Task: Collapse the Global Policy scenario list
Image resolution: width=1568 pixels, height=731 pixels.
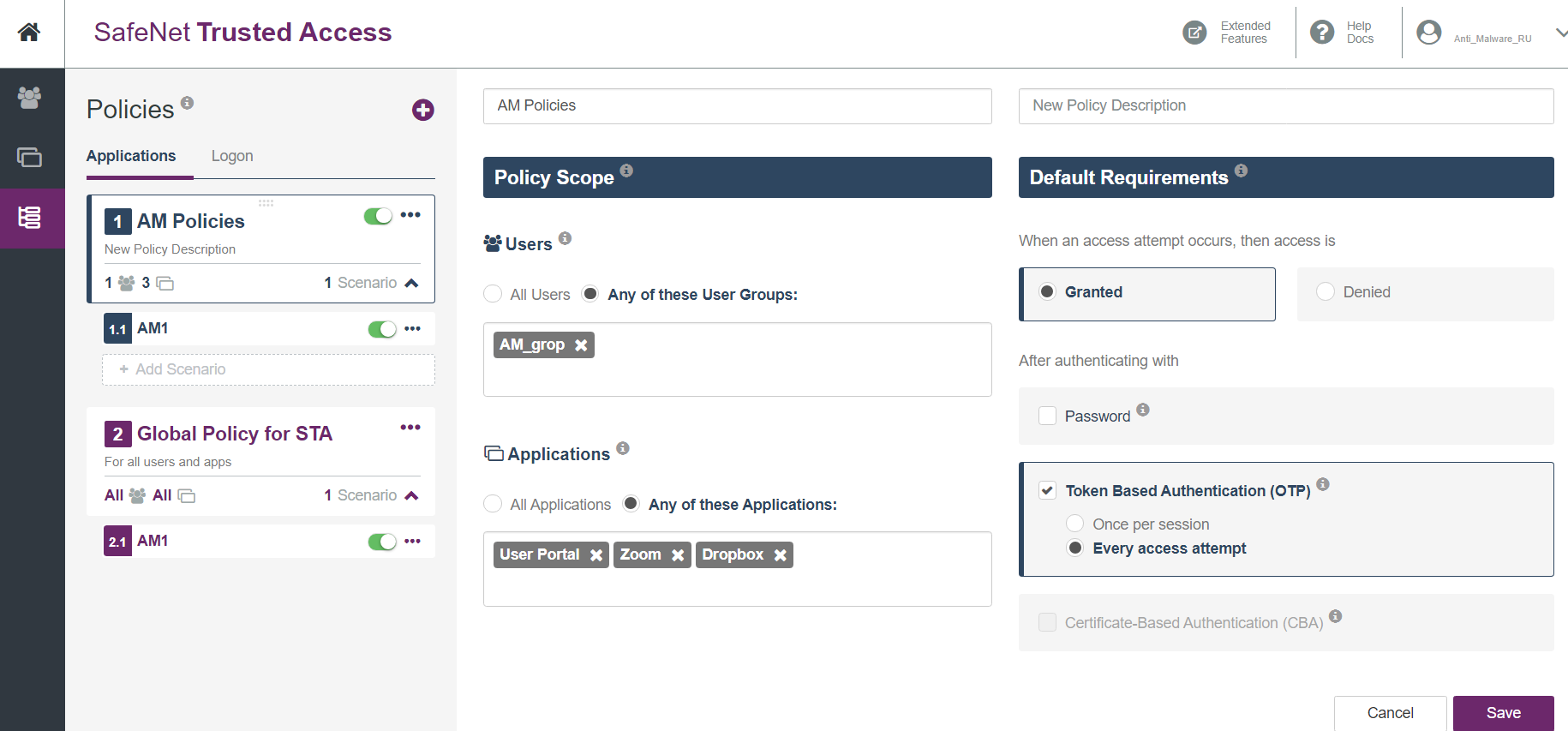Action: [411, 495]
